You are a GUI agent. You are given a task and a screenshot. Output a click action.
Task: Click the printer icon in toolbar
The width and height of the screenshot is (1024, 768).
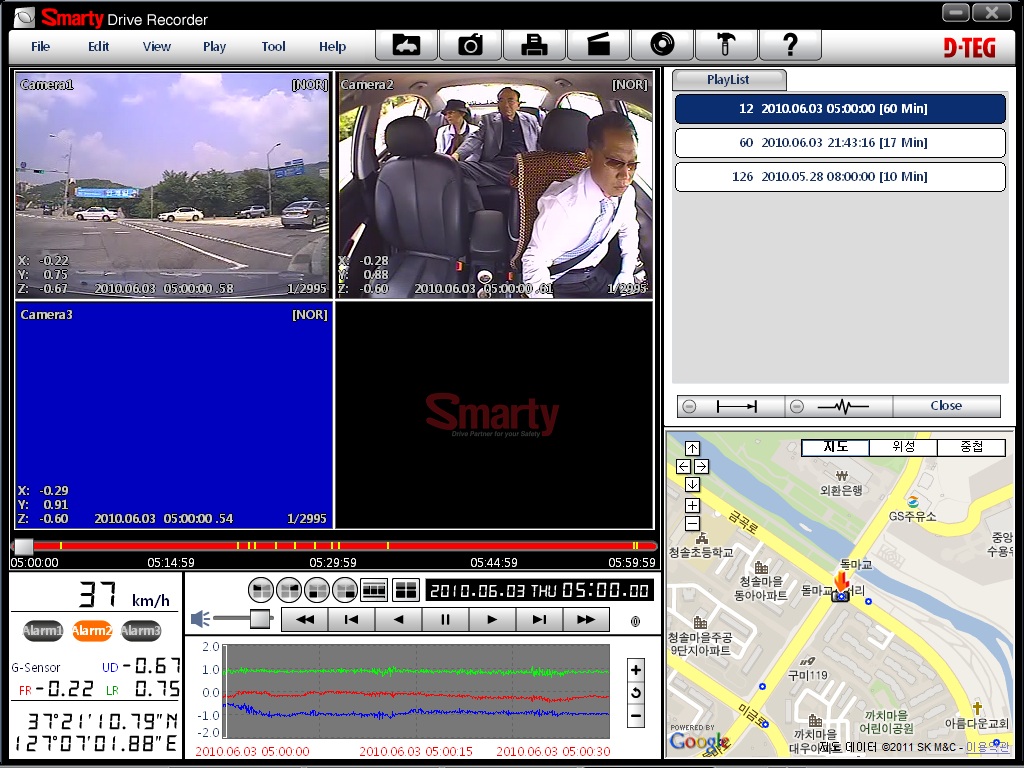(x=534, y=45)
